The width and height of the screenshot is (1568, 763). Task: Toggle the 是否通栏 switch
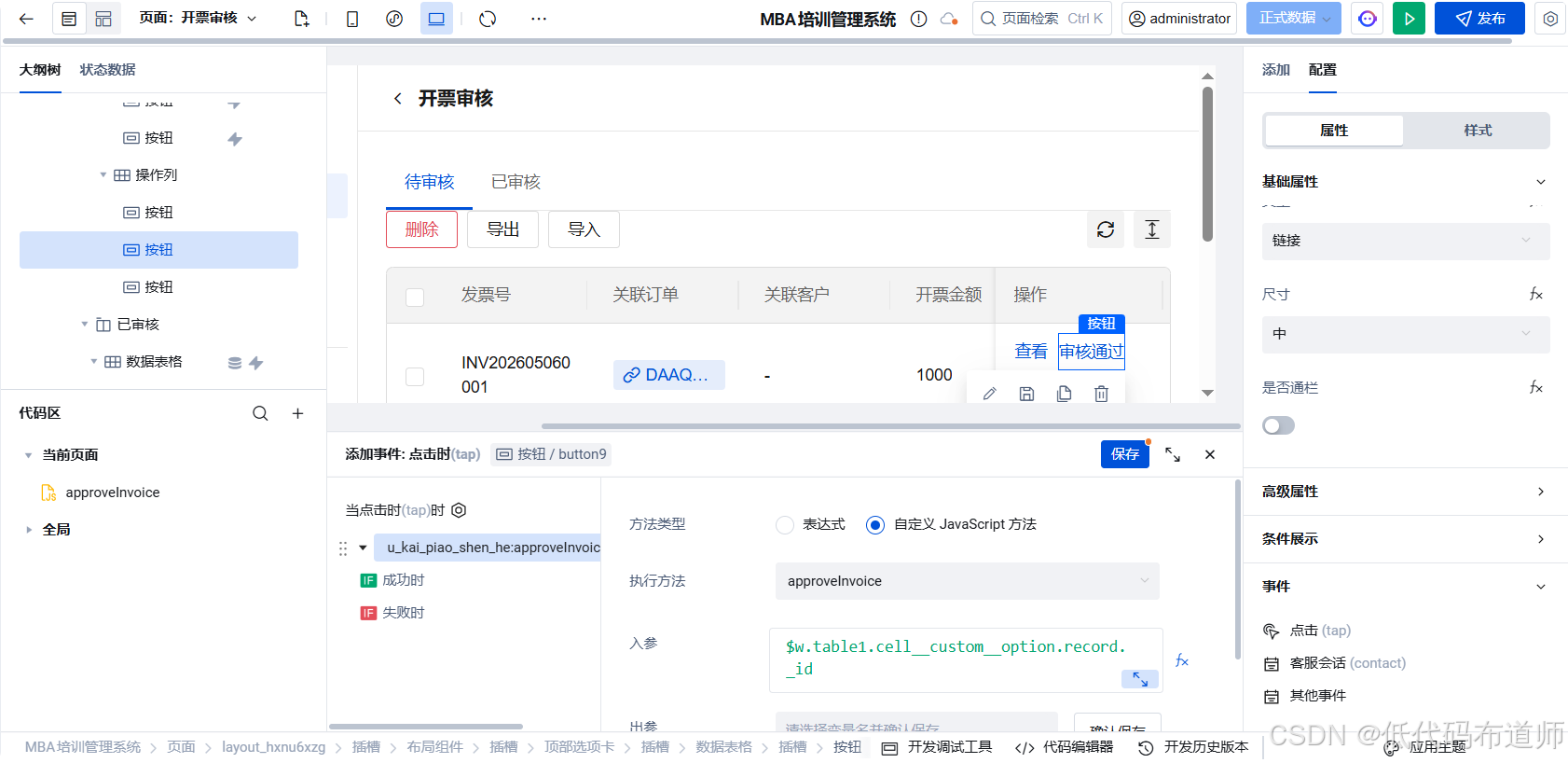[1278, 425]
